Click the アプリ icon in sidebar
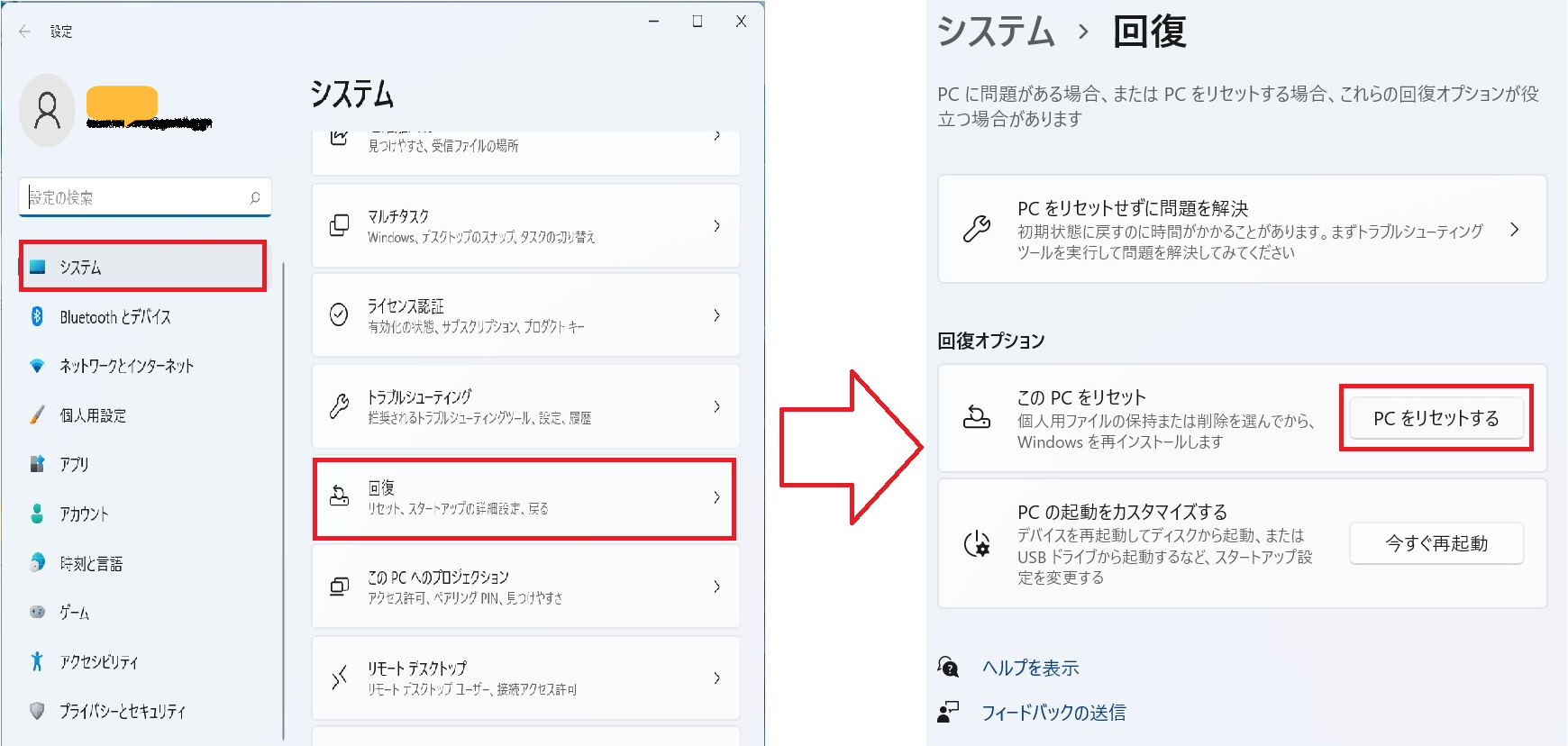The image size is (1568, 746). 37,464
